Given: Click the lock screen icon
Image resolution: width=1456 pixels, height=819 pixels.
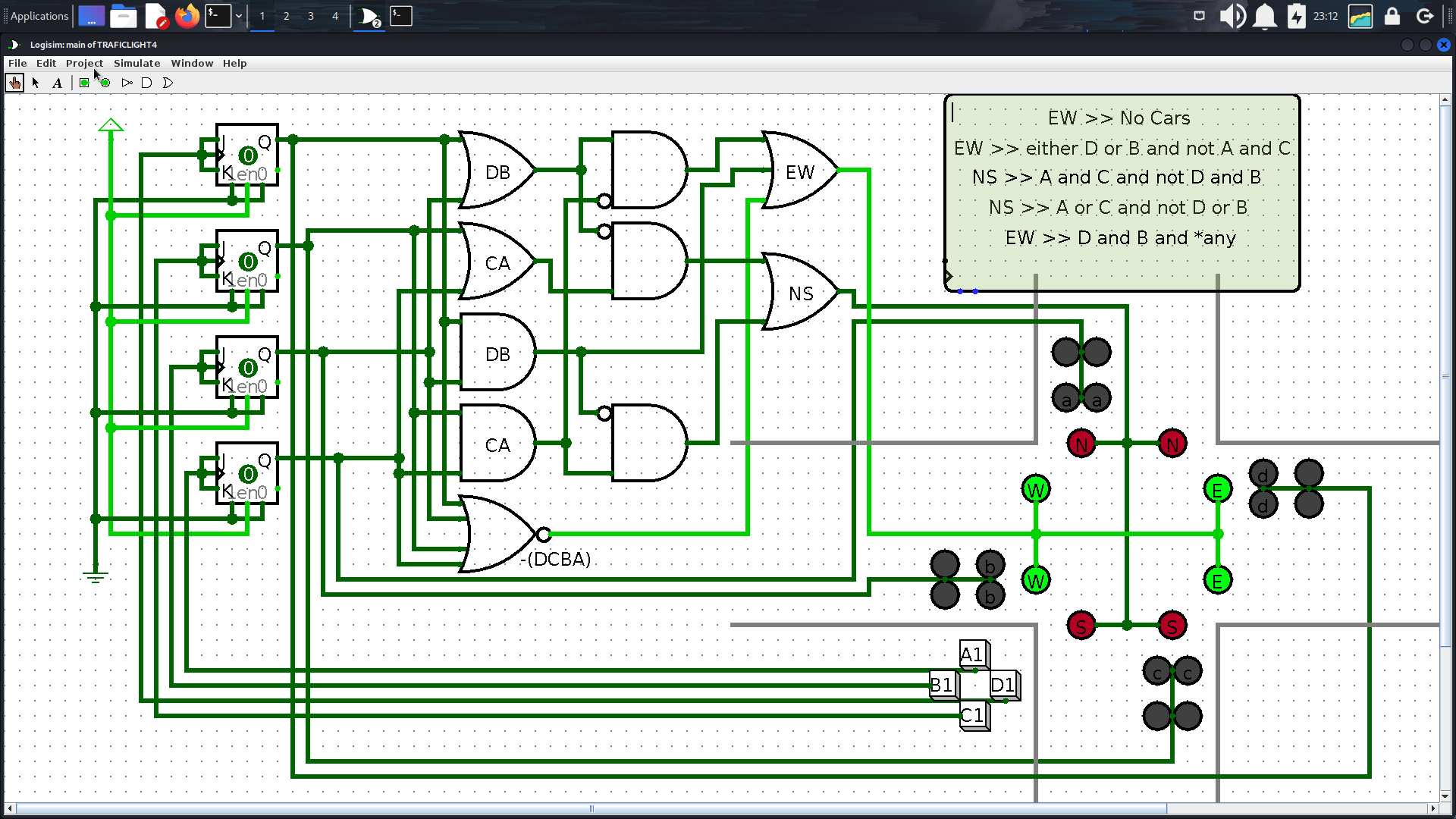Looking at the screenshot, I should tap(1392, 16).
